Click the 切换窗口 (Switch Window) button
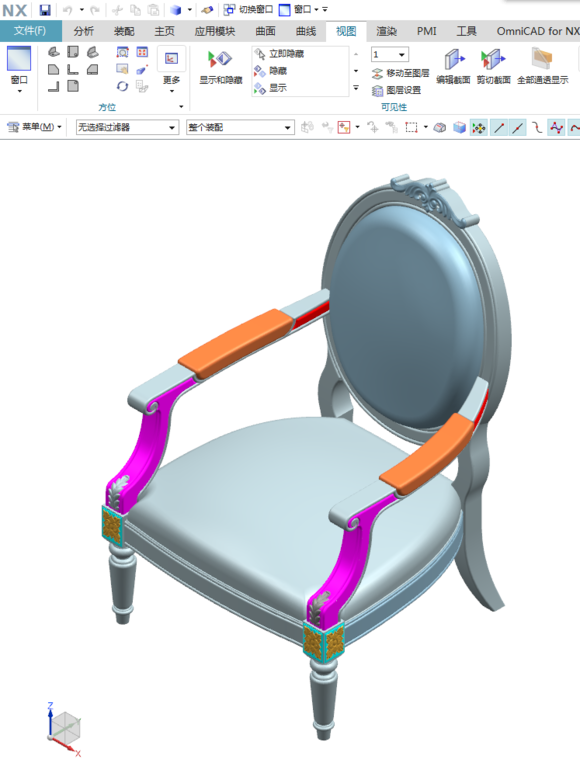The height and width of the screenshot is (773, 580). point(248,9)
